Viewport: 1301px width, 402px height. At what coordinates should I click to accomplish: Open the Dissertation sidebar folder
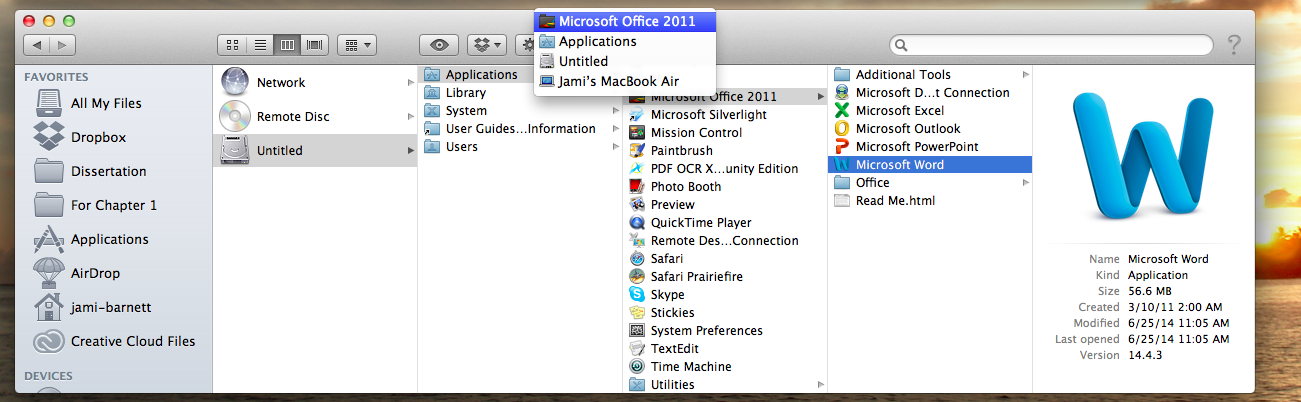(114, 171)
